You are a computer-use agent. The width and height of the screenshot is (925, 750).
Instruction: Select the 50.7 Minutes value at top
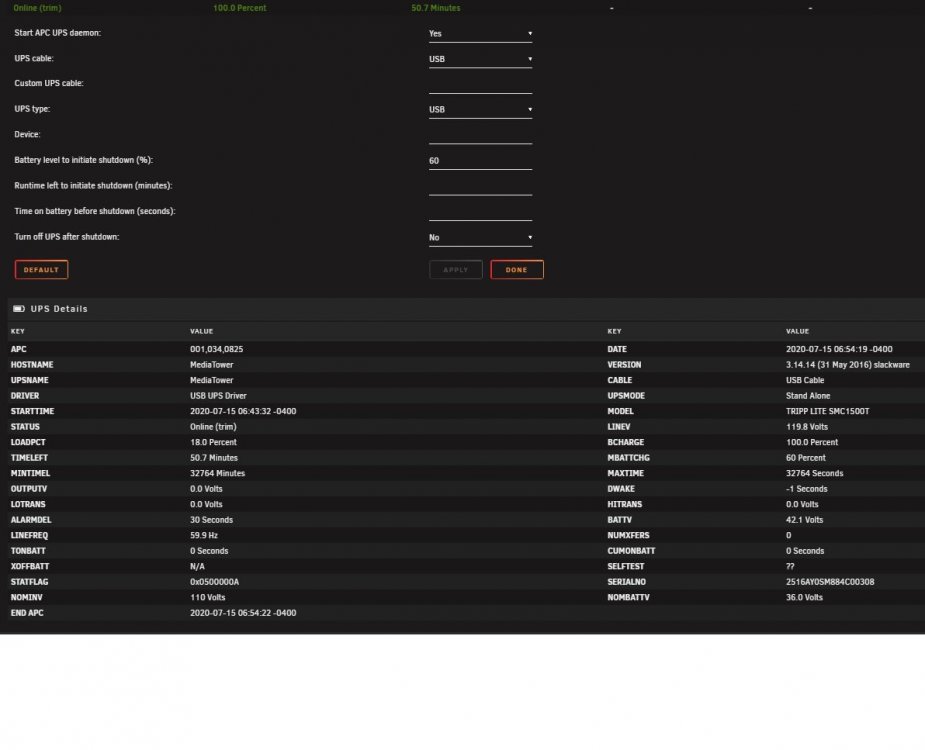pyautogui.click(x=435, y=8)
